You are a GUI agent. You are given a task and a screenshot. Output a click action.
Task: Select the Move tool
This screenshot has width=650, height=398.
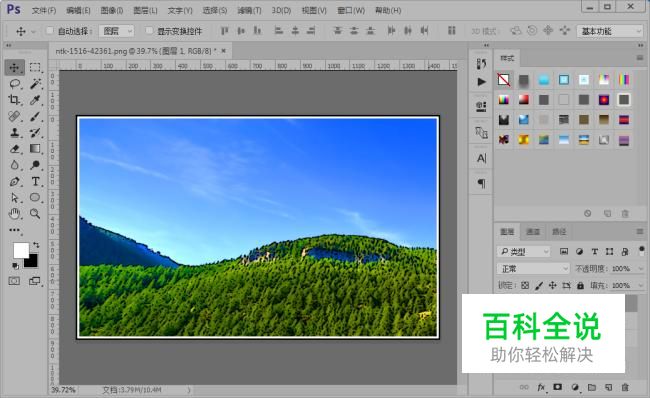(14, 68)
